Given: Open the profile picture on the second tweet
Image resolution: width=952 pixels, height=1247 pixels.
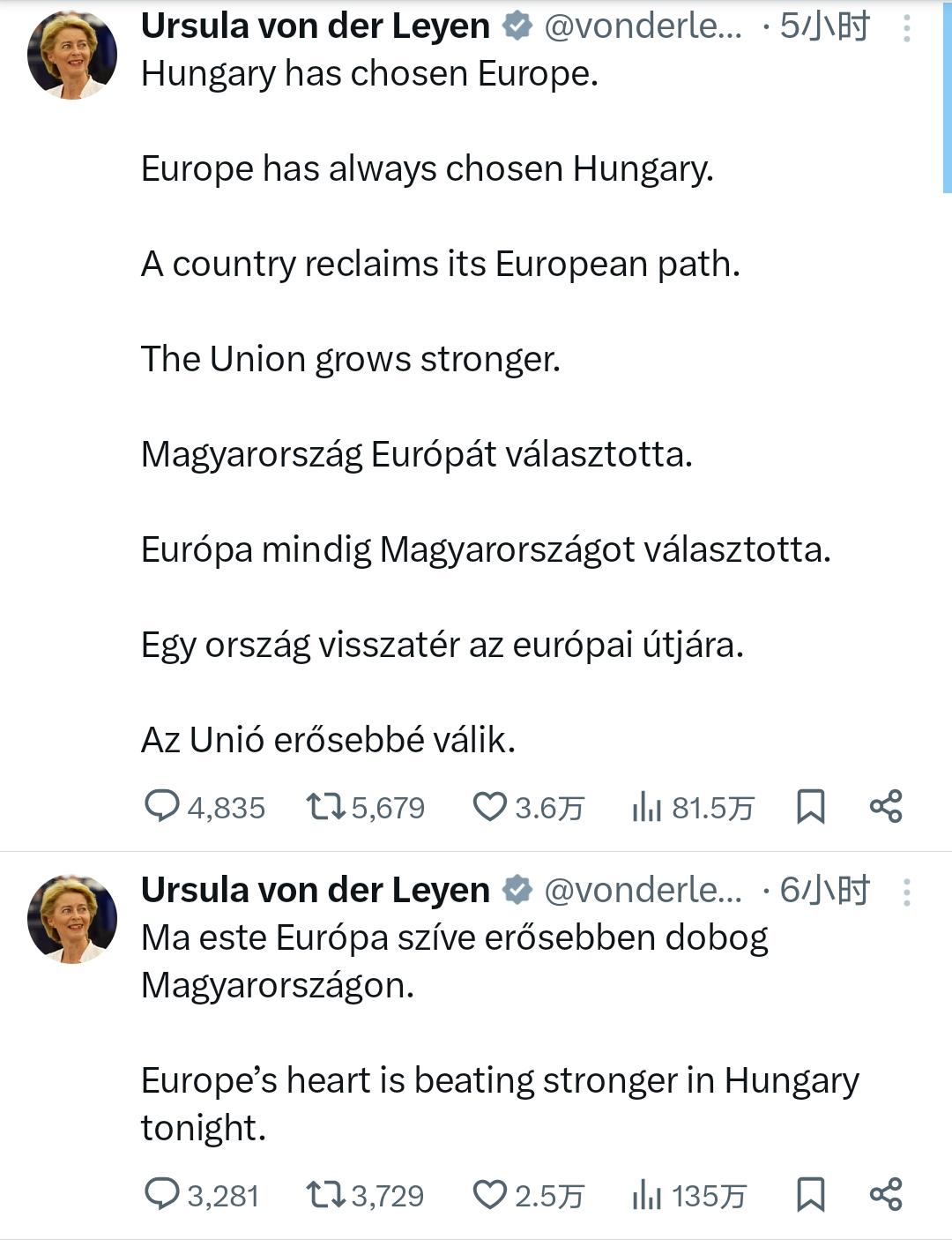Looking at the screenshot, I should point(72,919).
